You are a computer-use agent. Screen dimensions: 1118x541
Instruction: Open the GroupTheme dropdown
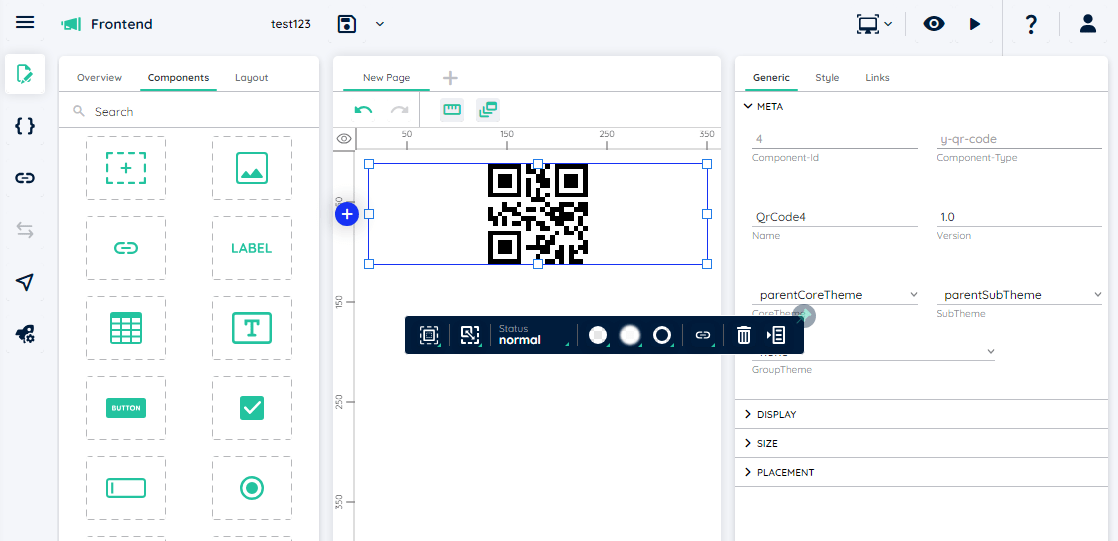(873, 351)
